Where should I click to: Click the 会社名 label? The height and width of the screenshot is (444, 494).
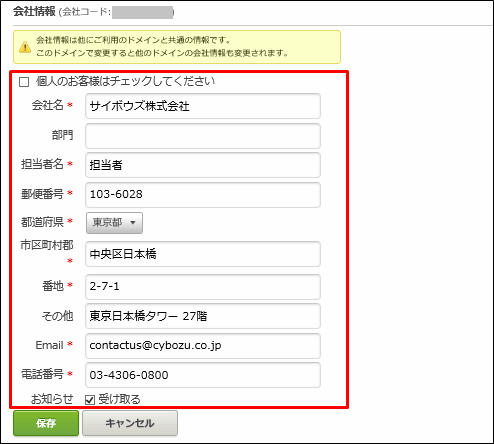pos(47,105)
